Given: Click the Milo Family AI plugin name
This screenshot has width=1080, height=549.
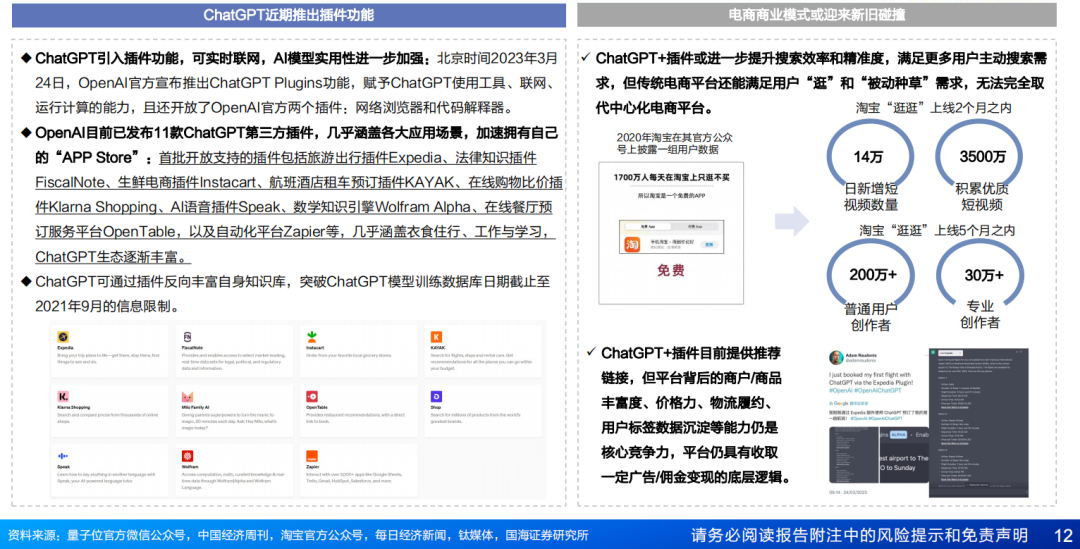Looking at the screenshot, I should click(x=196, y=408).
